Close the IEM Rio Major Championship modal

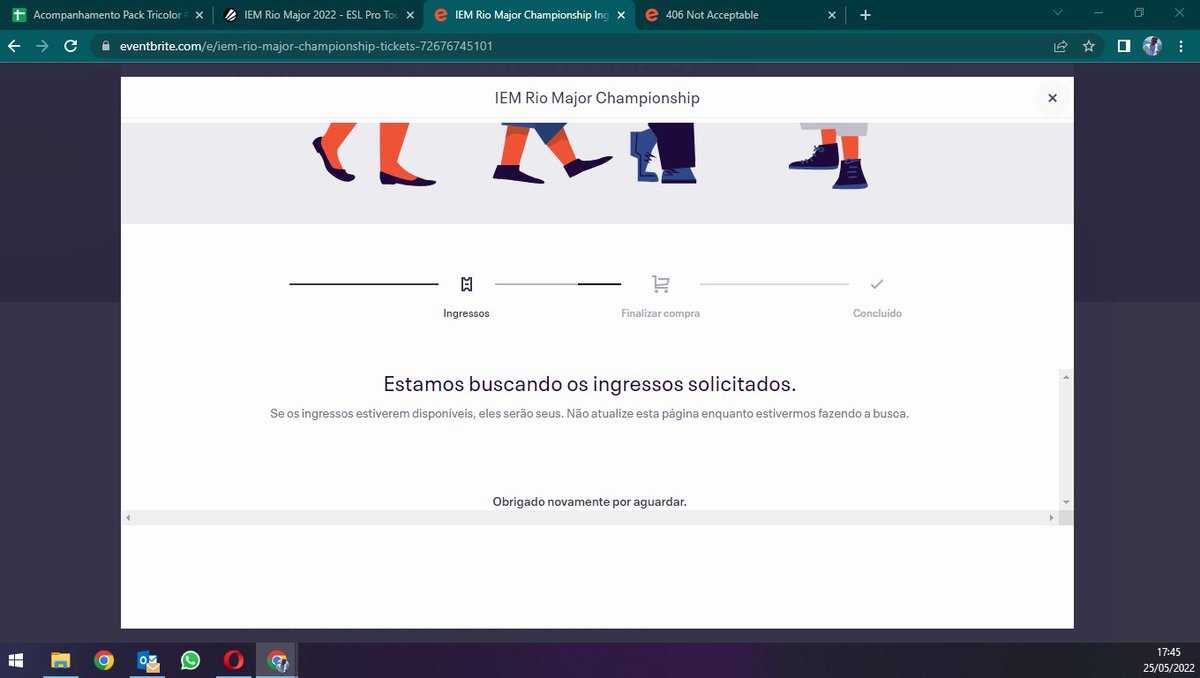click(1052, 98)
